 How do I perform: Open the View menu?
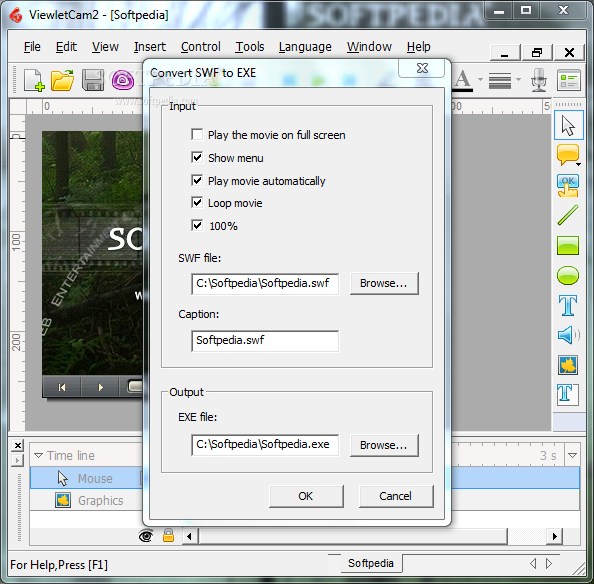(105, 47)
